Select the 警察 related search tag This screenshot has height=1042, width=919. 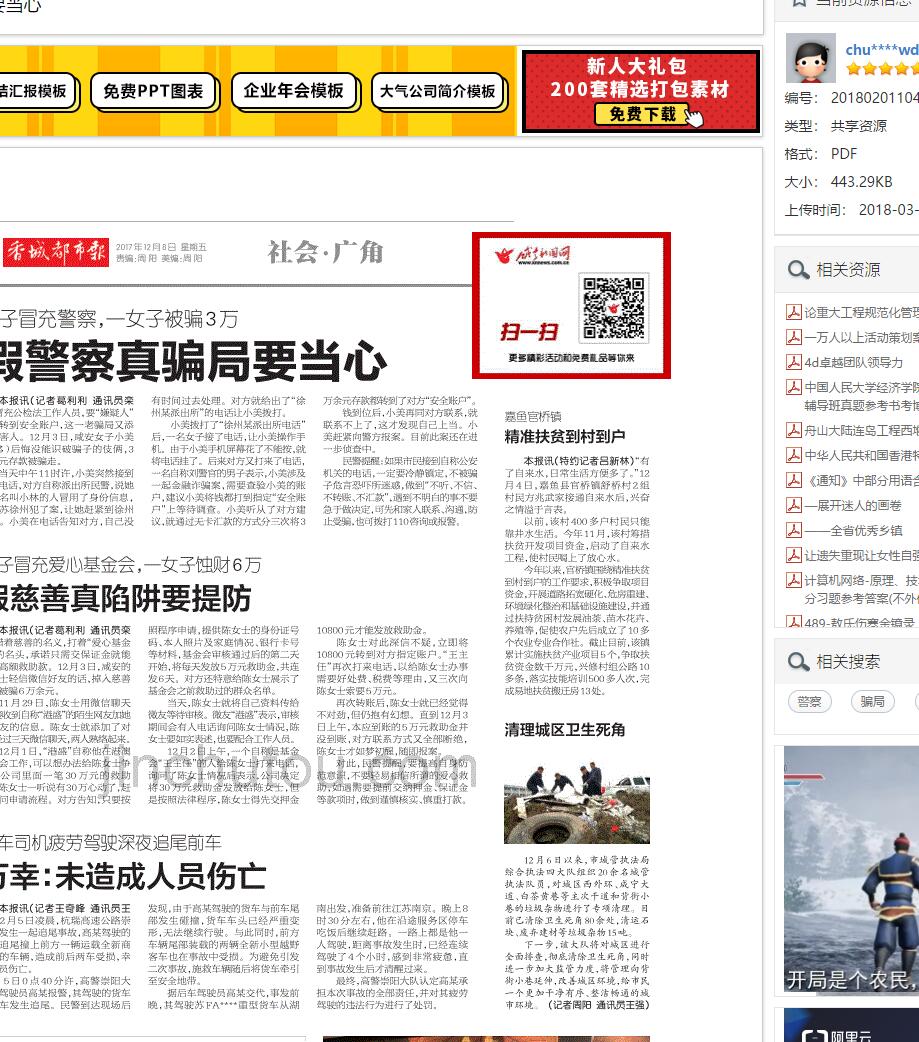809,701
